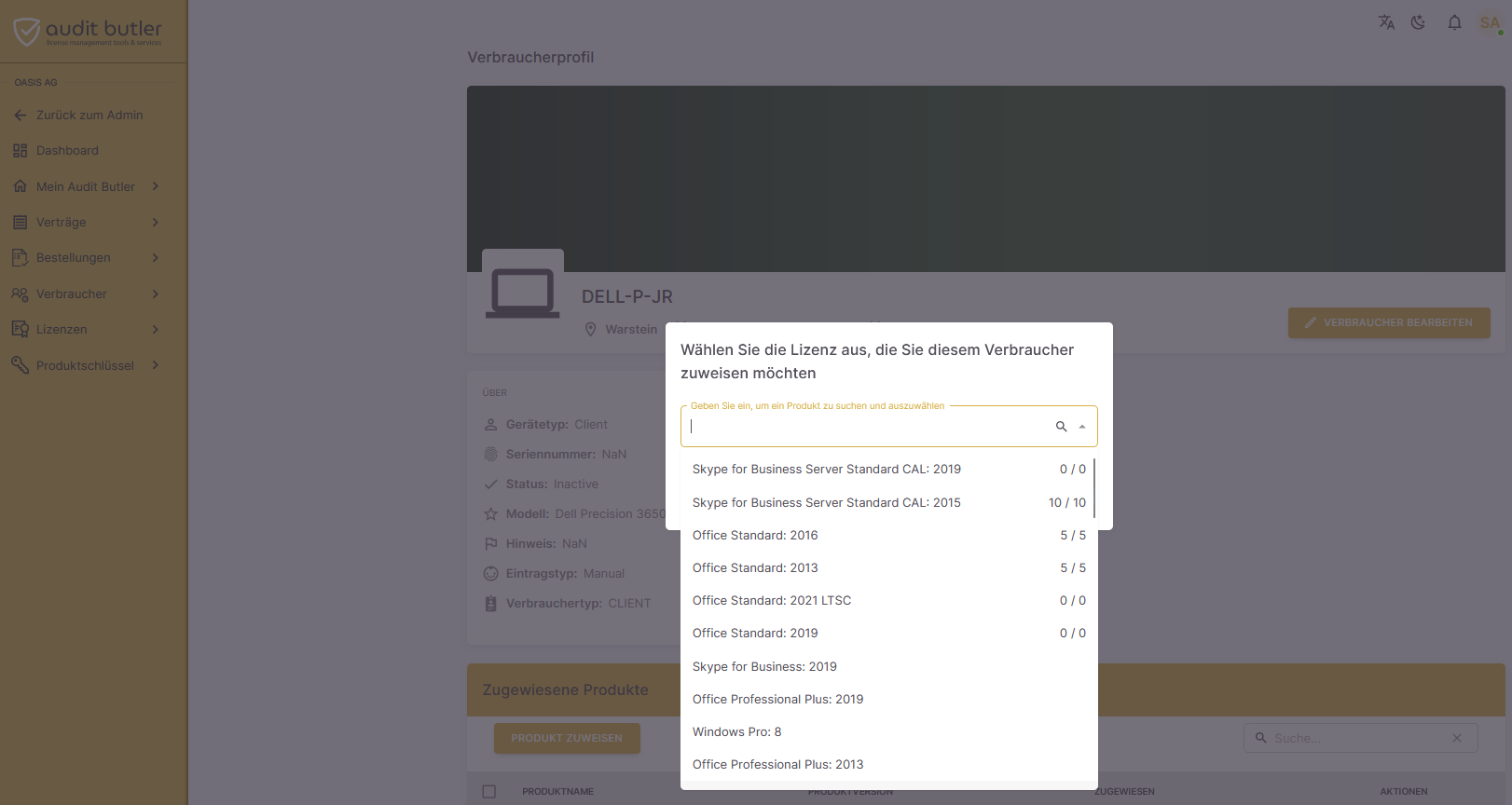This screenshot has height=805, width=1512.
Task: Expand Mein Audit Butler submenu chevron
Action: coord(156,186)
